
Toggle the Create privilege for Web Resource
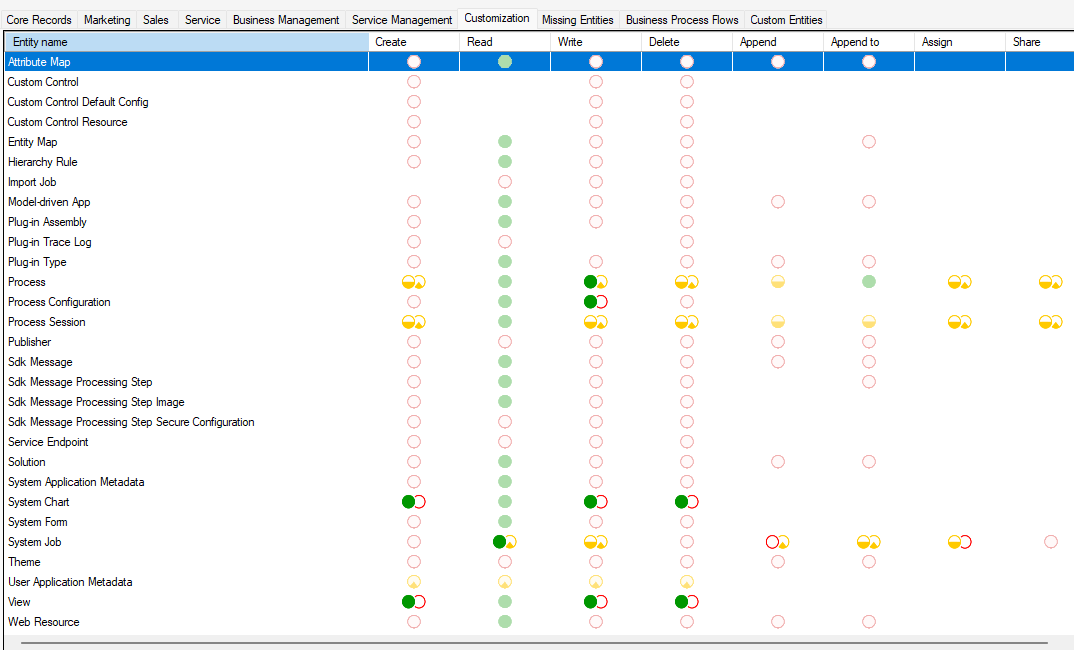[414, 622]
